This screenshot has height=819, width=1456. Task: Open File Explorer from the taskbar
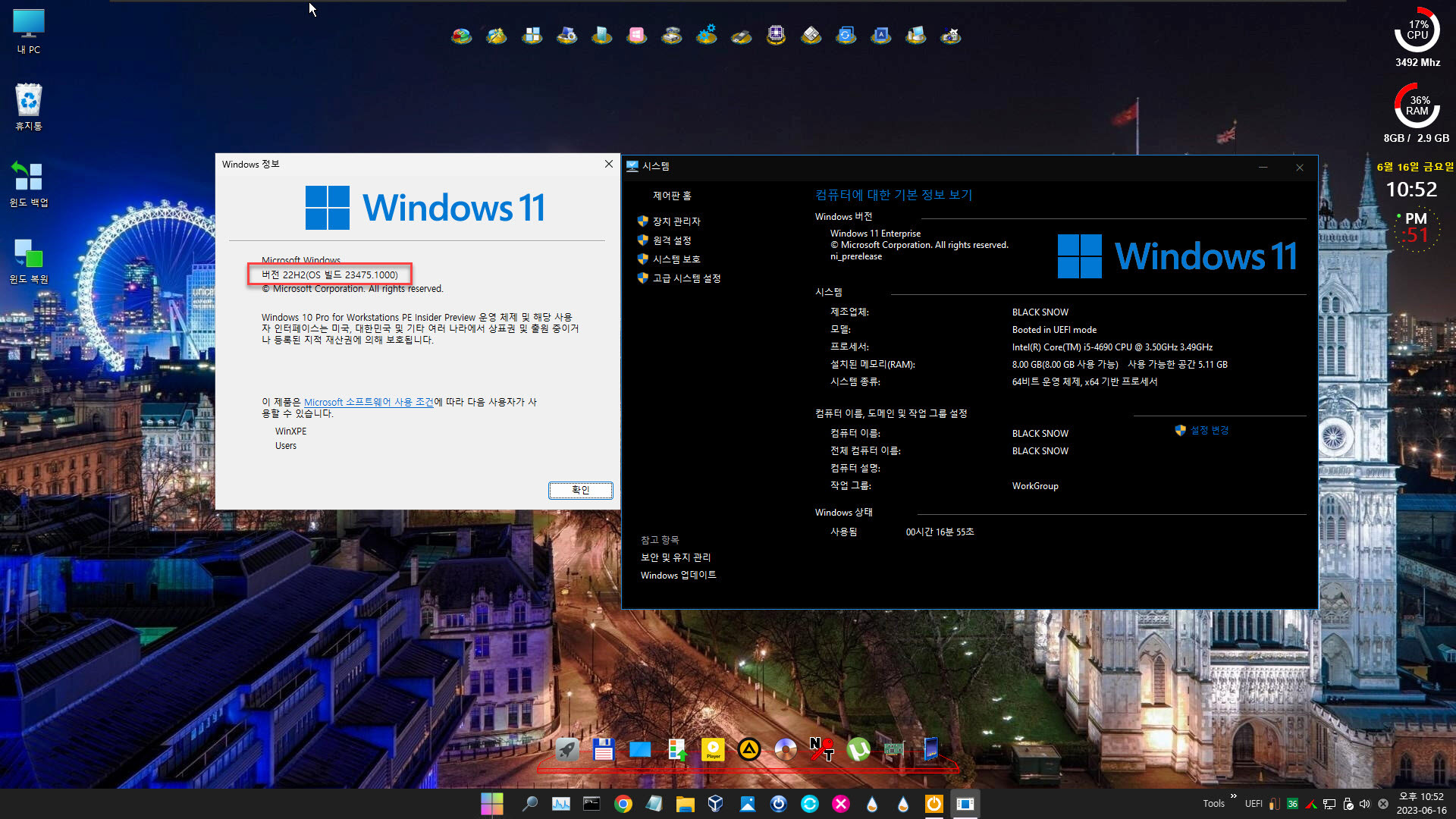coord(686,804)
